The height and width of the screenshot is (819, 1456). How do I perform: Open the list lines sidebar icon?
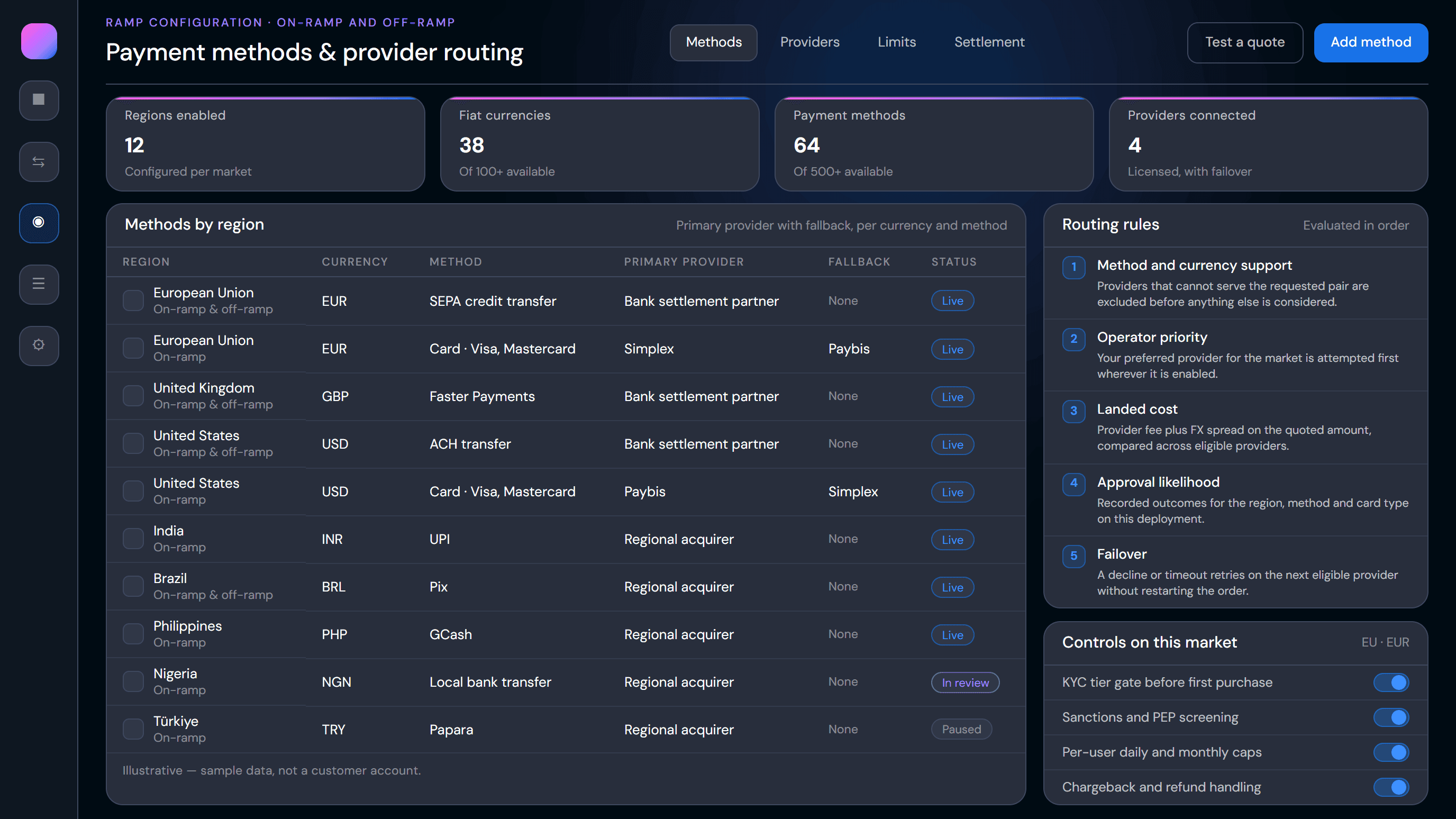[x=39, y=284]
